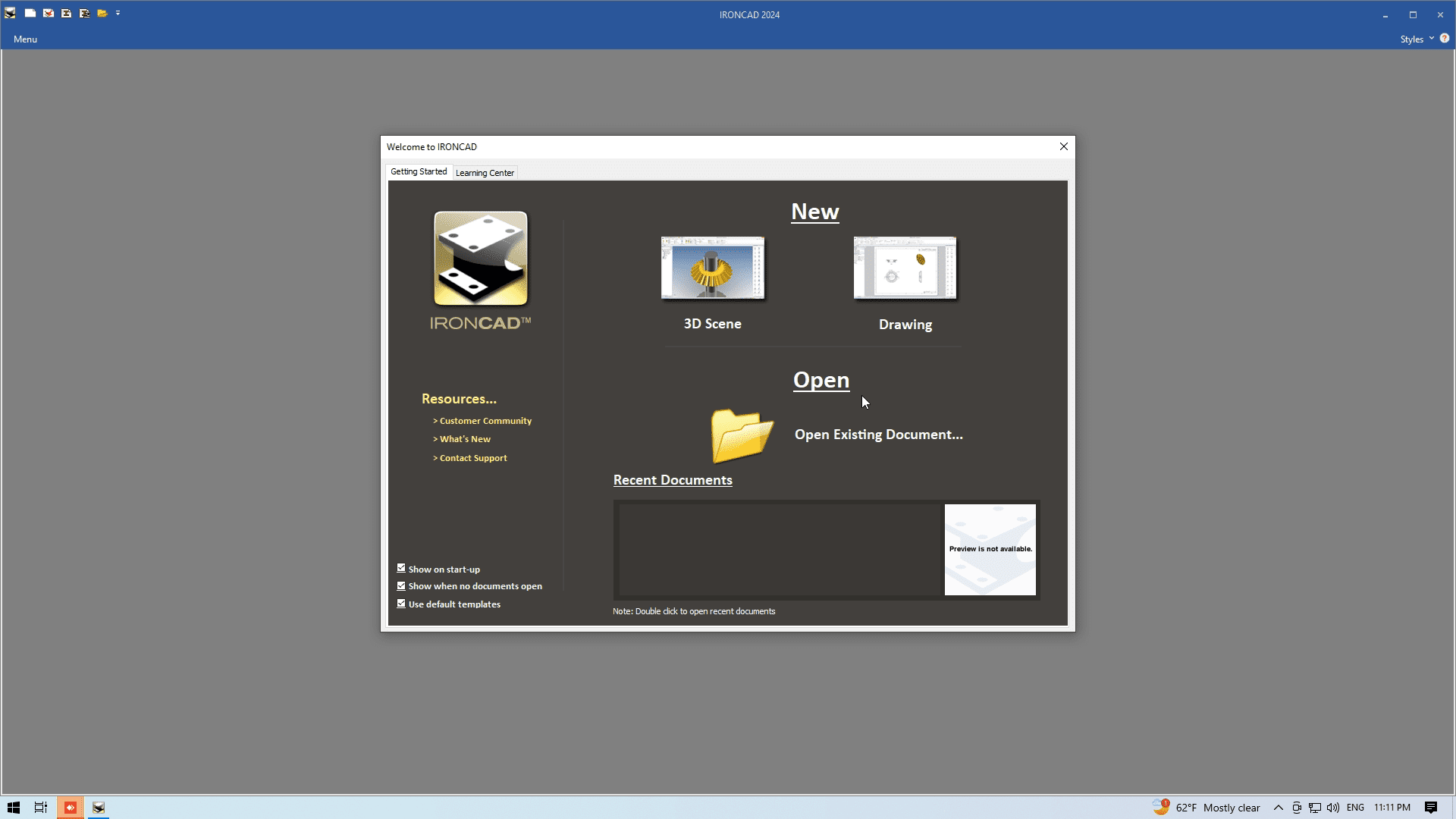The image size is (1456, 819).
Task: Click the Meet Now camera tray icon
Action: [x=1297, y=808]
